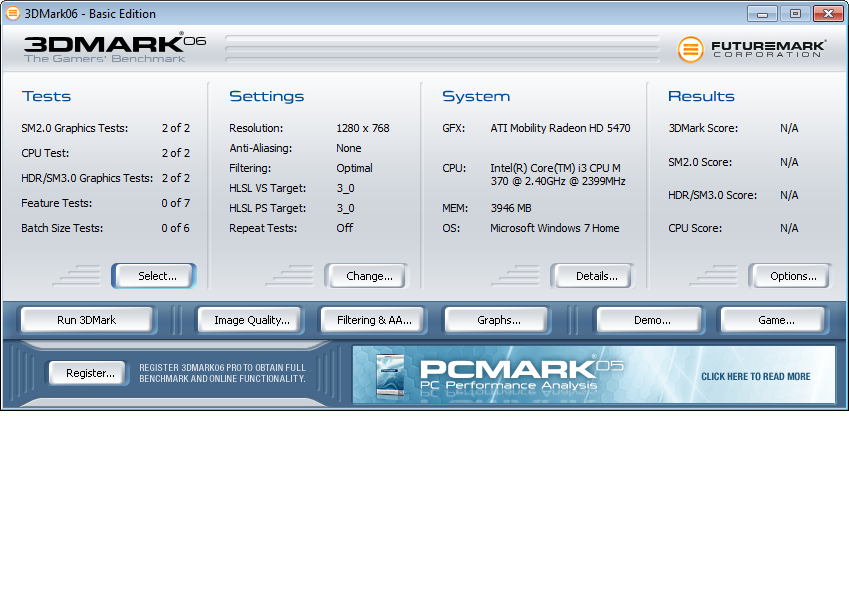Open the results Options... button
The width and height of the screenshot is (849, 600).
(x=790, y=276)
